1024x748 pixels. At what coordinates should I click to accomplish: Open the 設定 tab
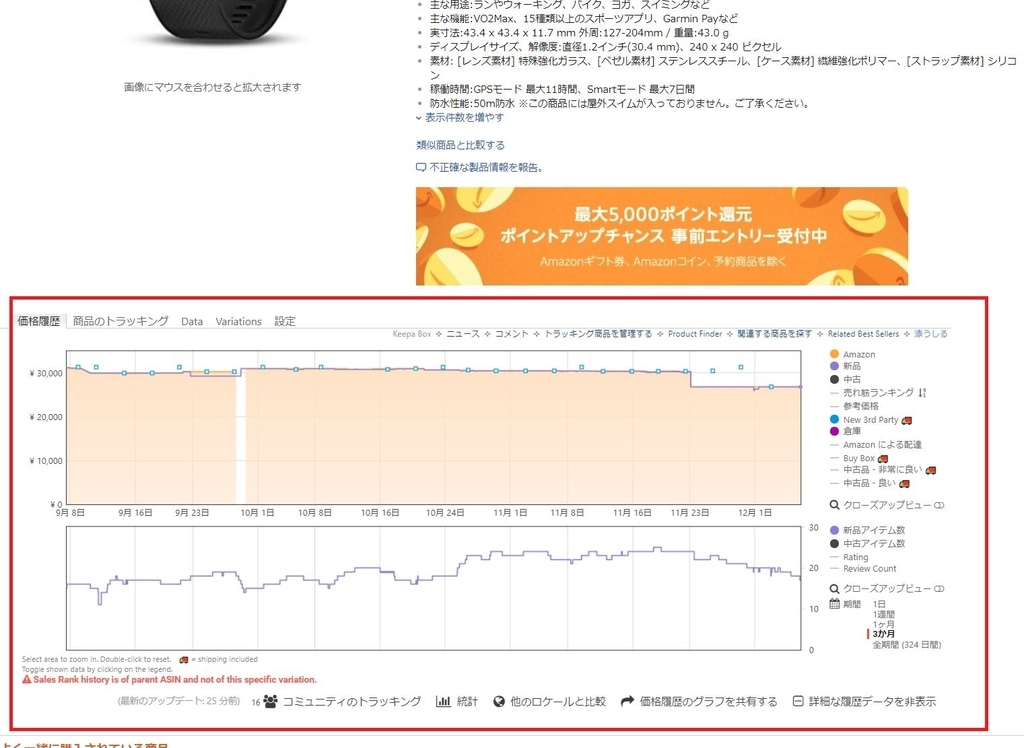point(285,321)
